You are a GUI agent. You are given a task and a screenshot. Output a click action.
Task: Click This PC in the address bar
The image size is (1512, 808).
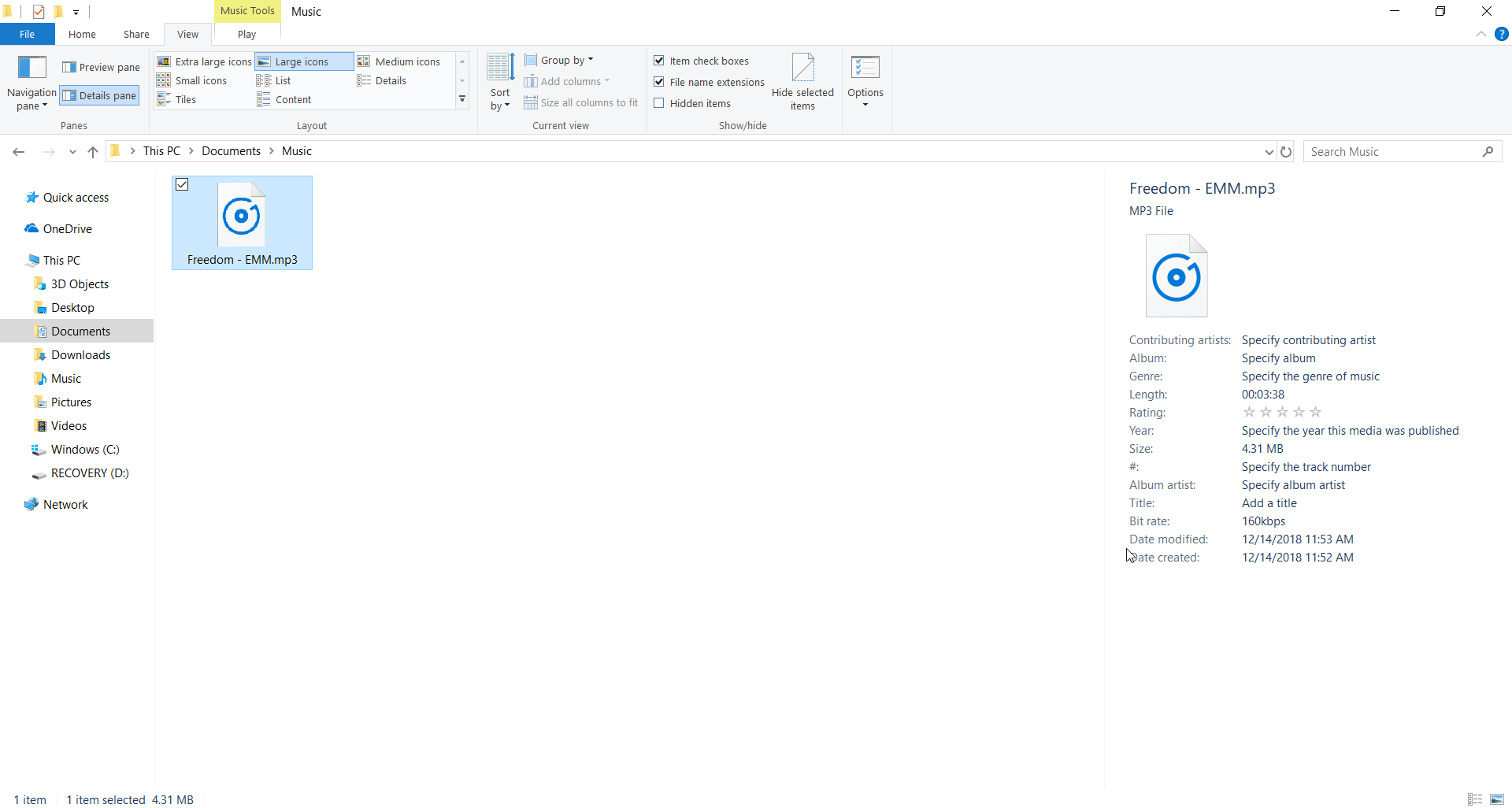[161, 151]
